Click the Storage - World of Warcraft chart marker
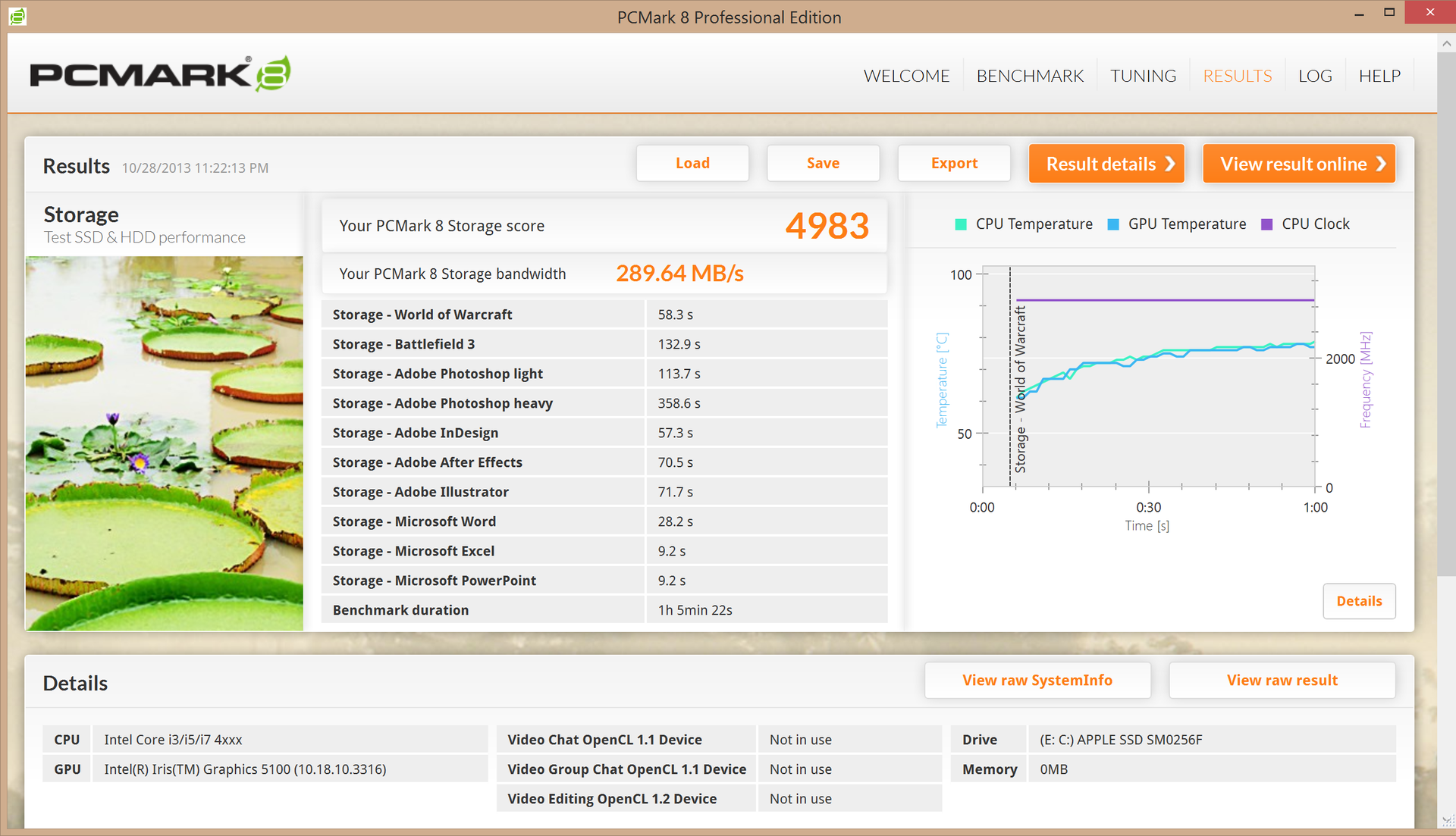The height and width of the screenshot is (836, 1456). (x=1020, y=390)
